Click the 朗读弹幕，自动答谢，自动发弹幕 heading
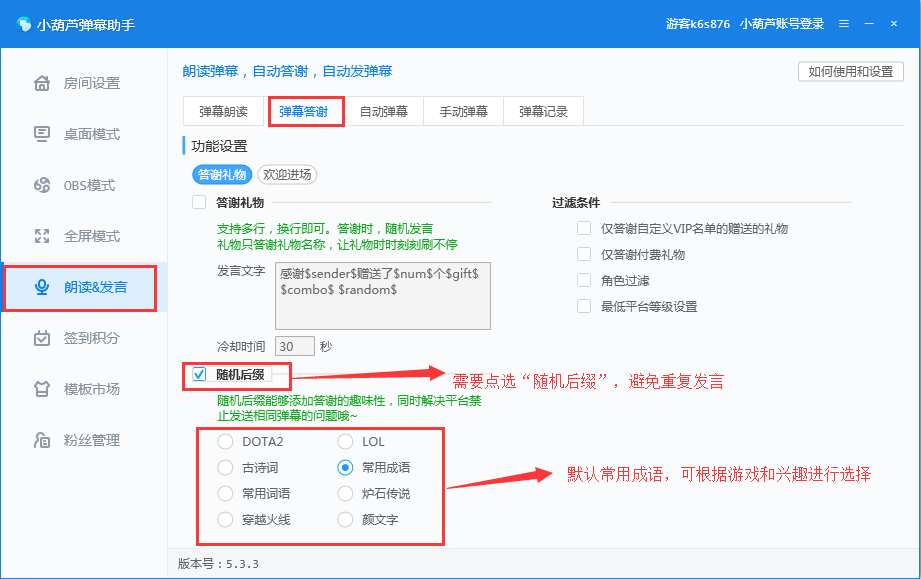The width and height of the screenshot is (921, 579). tap(287, 72)
